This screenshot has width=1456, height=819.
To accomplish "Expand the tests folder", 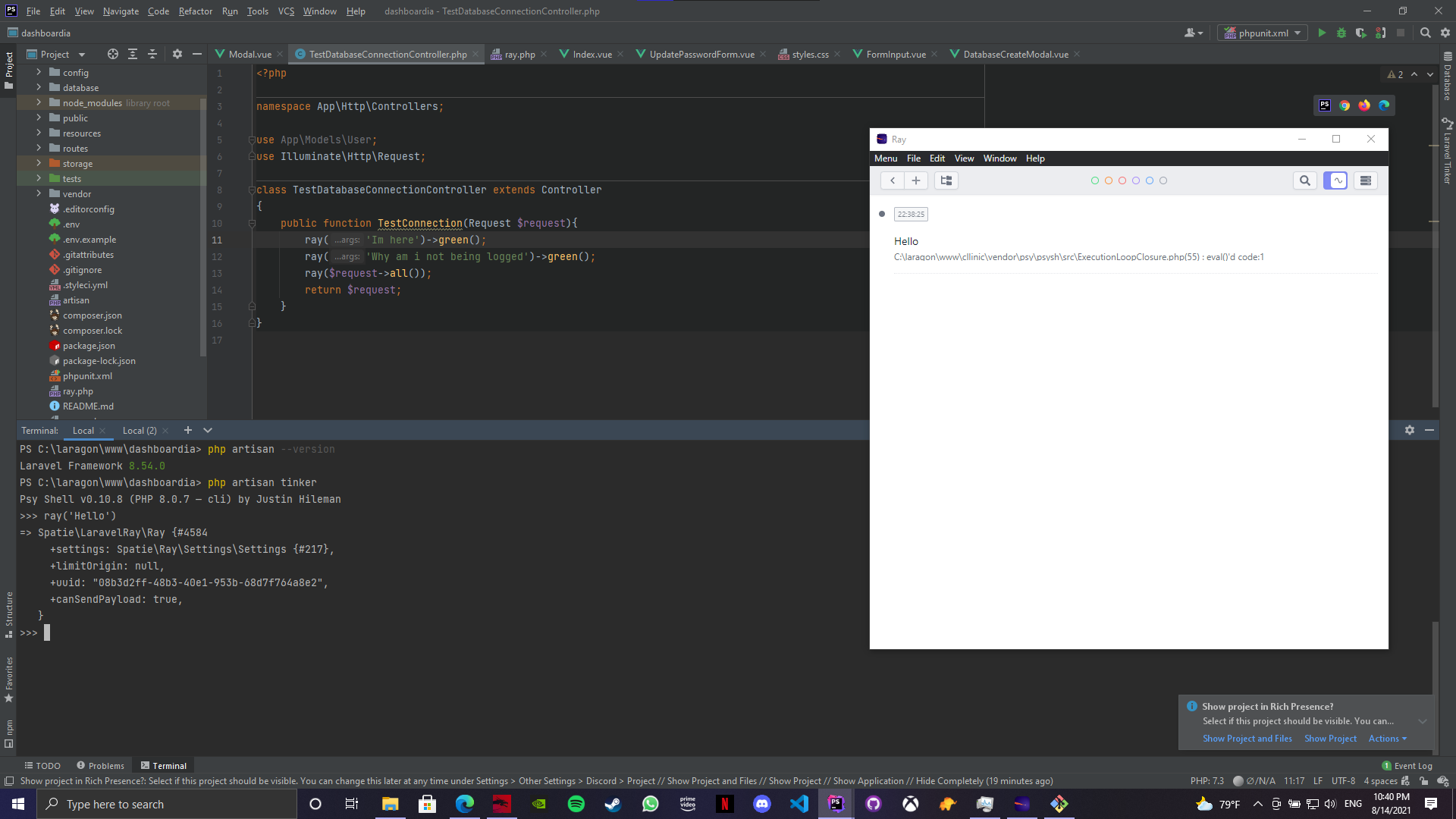I will (x=39, y=178).
